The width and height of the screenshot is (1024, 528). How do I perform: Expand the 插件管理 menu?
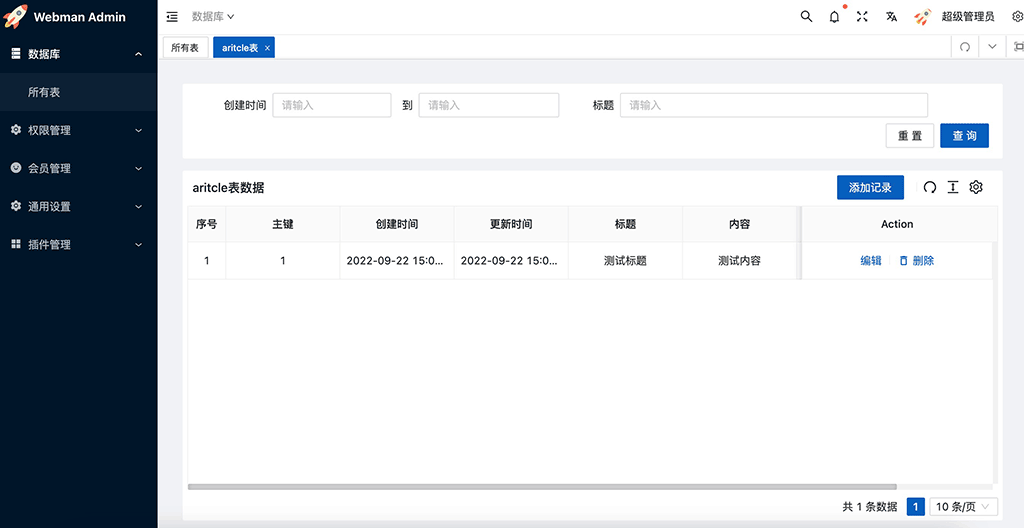coord(138,245)
